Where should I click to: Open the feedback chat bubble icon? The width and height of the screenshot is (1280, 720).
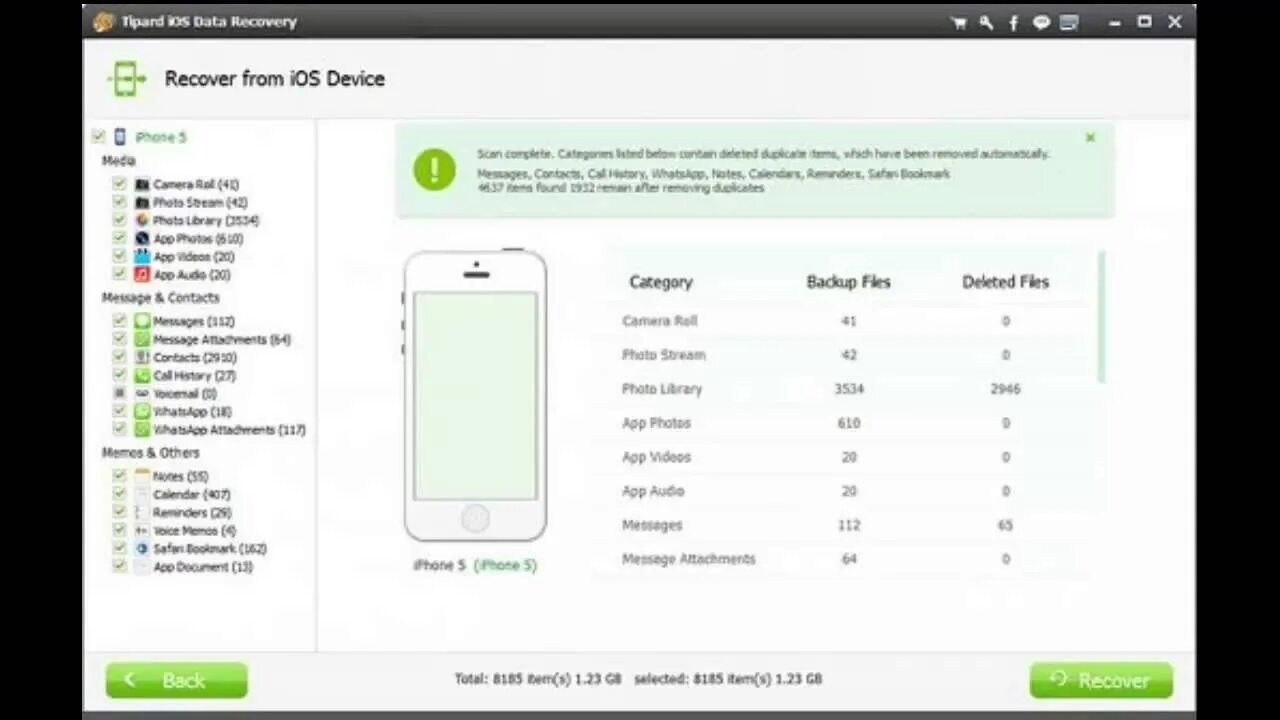tap(1041, 22)
